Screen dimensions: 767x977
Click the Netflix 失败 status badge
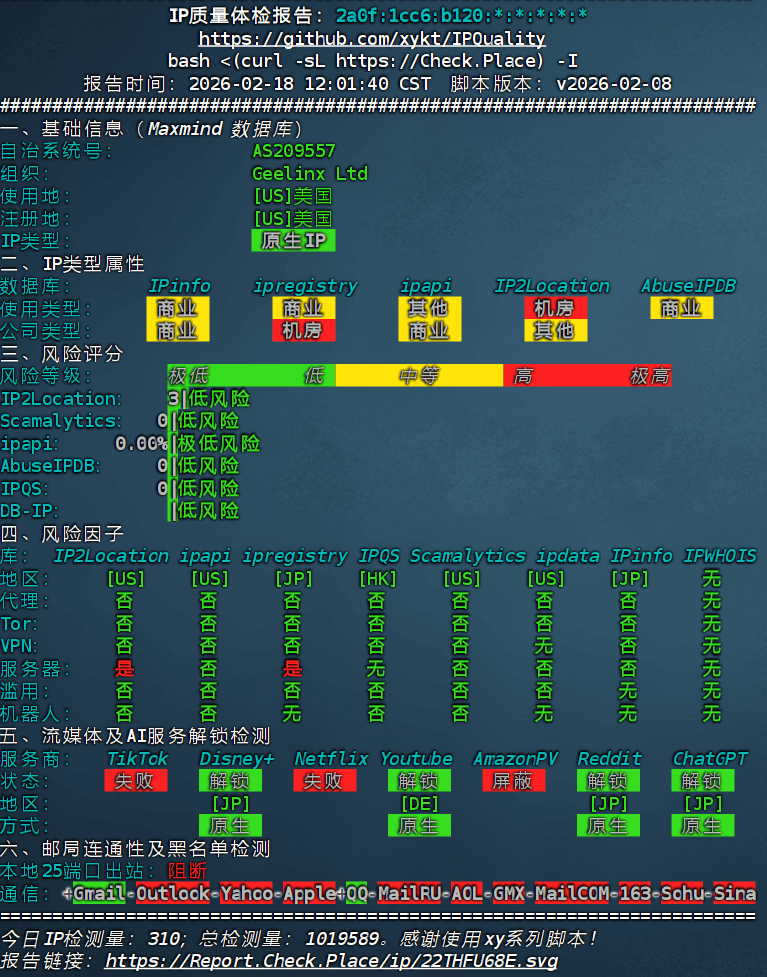coord(325,781)
